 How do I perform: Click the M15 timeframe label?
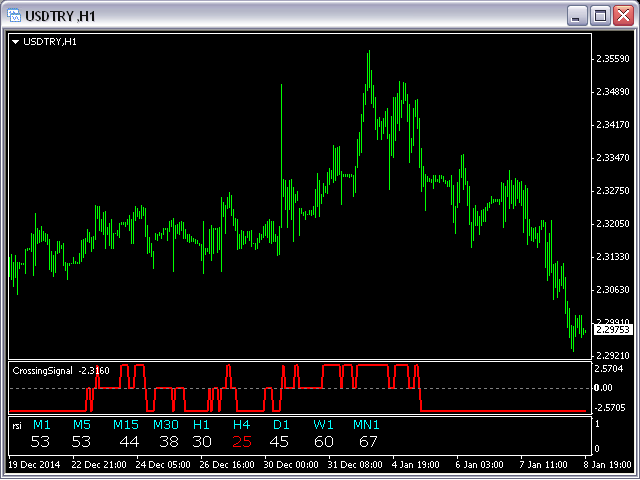click(x=126, y=425)
